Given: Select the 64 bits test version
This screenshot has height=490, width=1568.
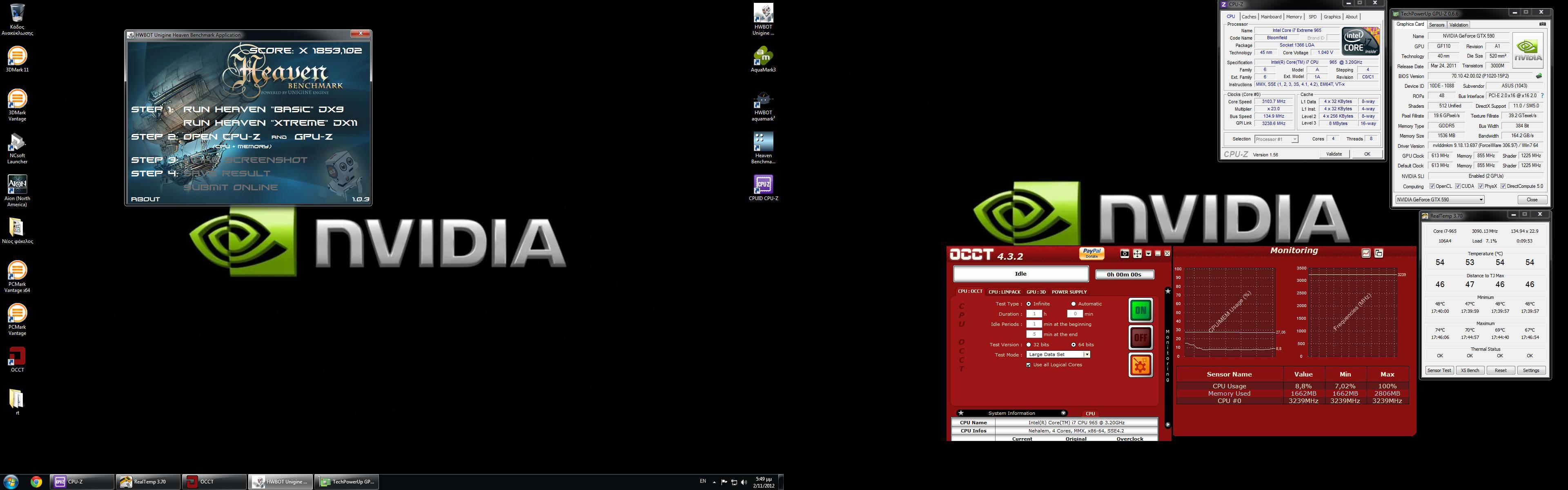Looking at the screenshot, I should click(1073, 345).
